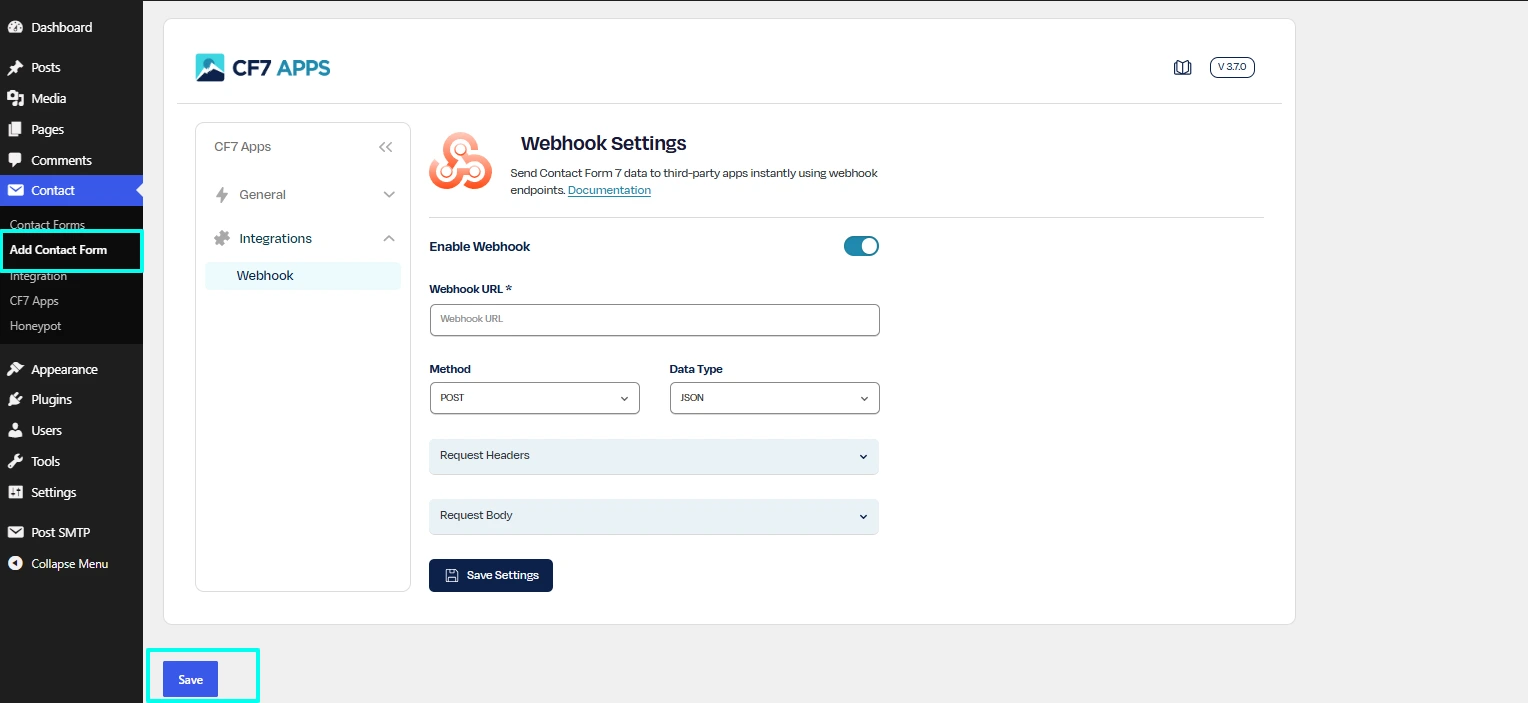Open the documentation book icon
Viewport: 1528px width, 703px height.
(x=1182, y=68)
